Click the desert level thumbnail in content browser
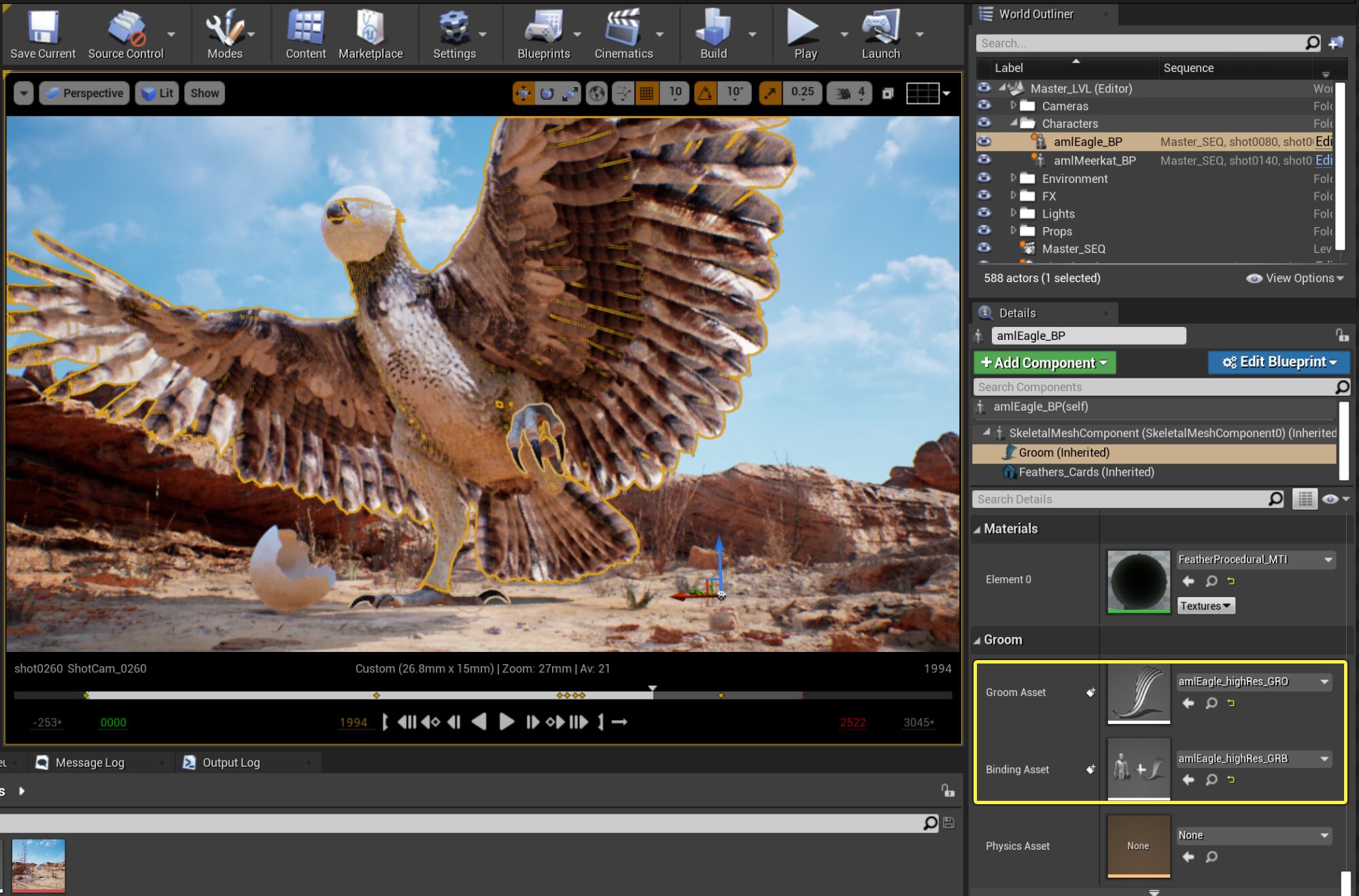1359x896 pixels. 39,865
